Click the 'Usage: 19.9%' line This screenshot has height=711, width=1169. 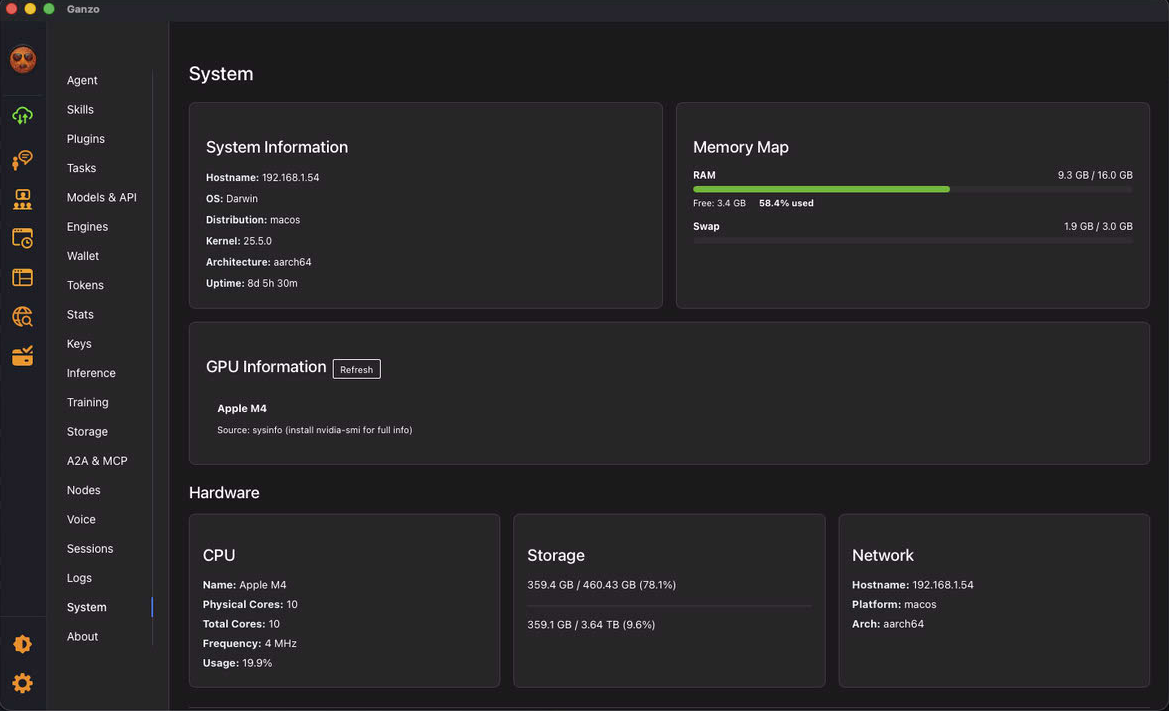(237, 663)
